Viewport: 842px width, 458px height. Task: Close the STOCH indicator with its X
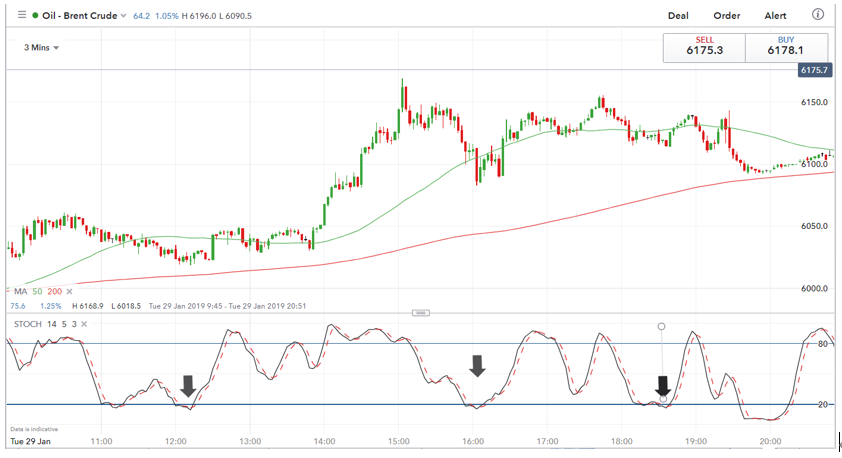click(x=84, y=325)
